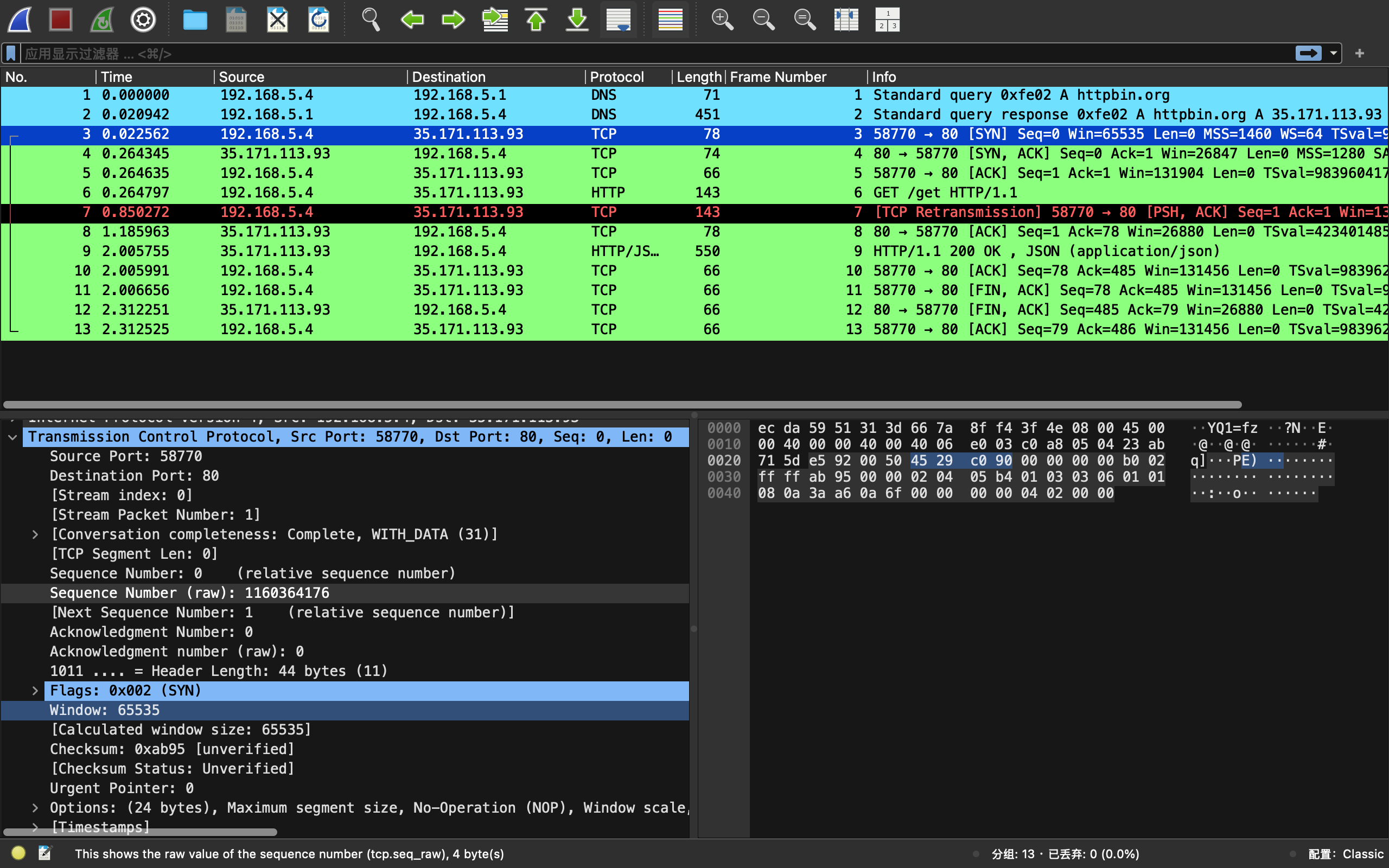Viewport: 1389px width, 868px height.
Task: Find a packet magnifier icon
Action: 371,20
